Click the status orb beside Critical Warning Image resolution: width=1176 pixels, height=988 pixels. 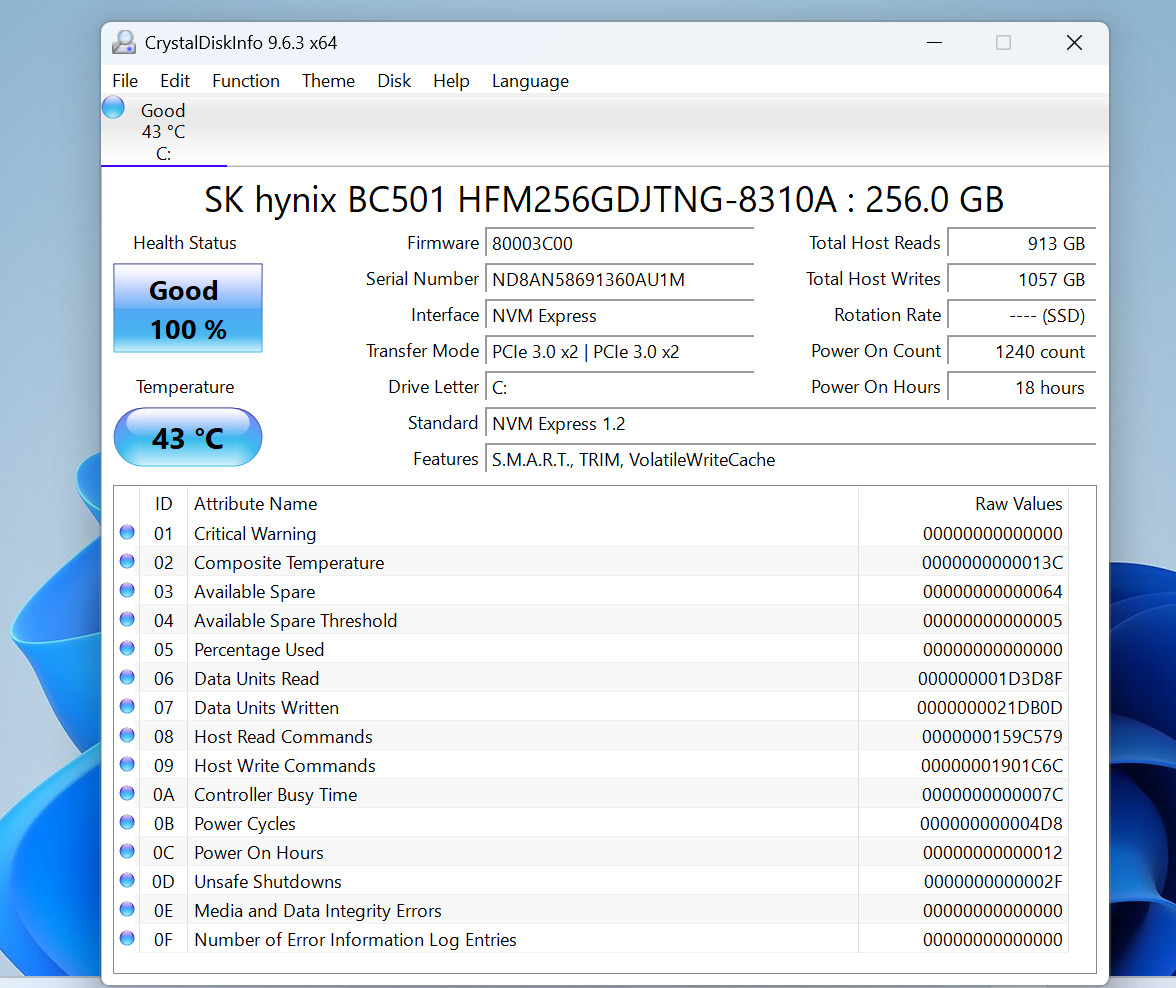[128, 533]
